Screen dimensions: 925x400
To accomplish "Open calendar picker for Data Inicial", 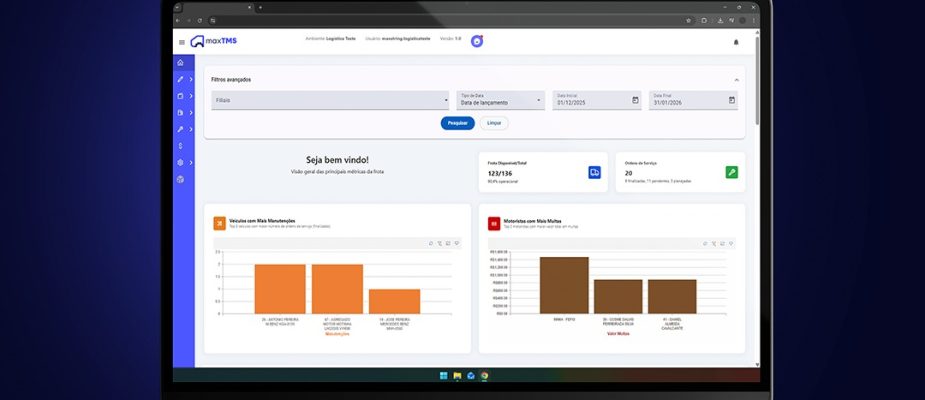I will 635,100.
